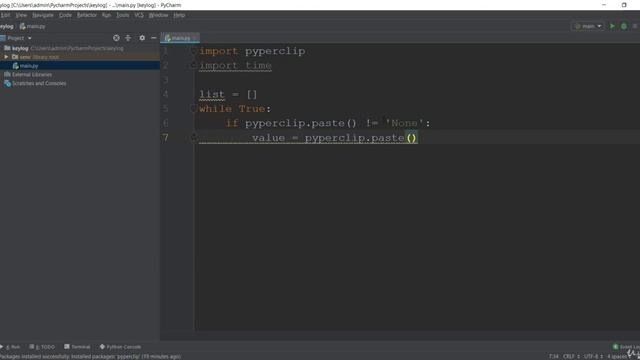This screenshot has width=640, height=360.
Task: Open the Run tool window tab
Action: [11, 347]
